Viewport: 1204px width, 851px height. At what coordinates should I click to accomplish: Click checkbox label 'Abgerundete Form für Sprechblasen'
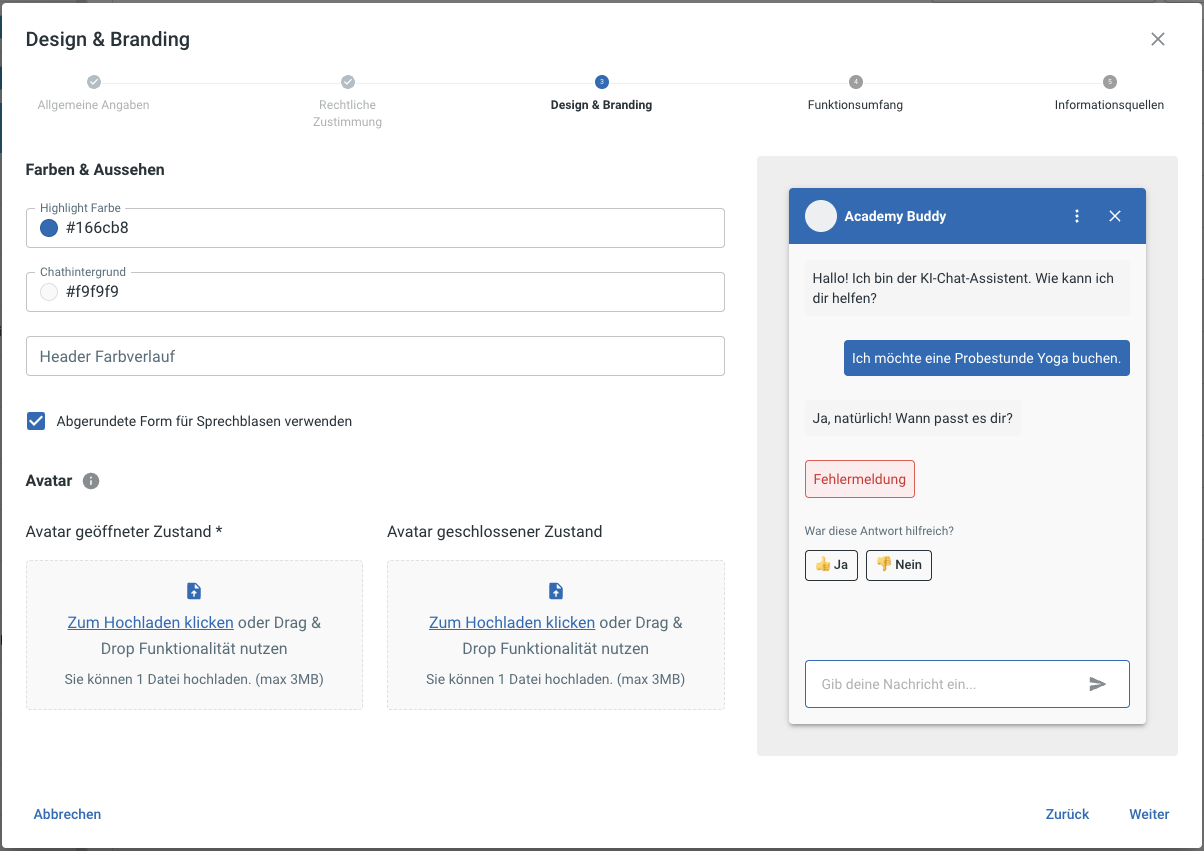pyautogui.click(x=204, y=421)
